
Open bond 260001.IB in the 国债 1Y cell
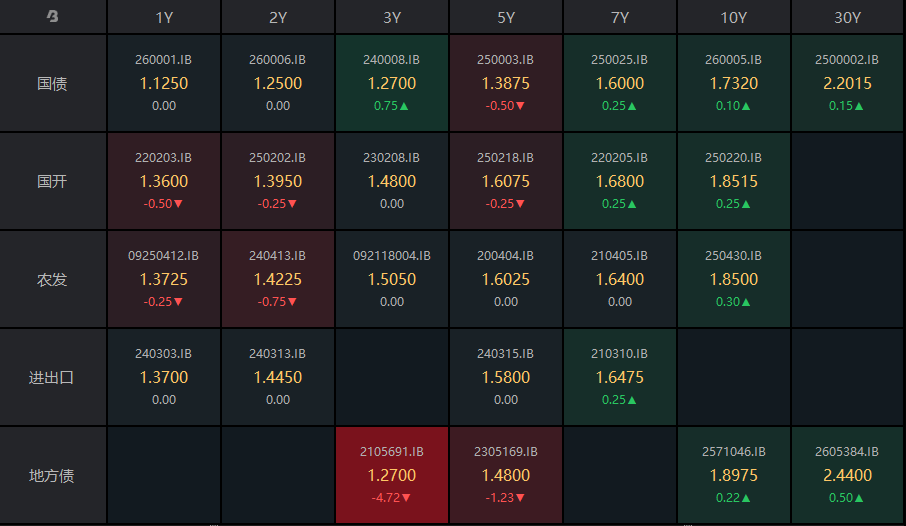[164, 83]
